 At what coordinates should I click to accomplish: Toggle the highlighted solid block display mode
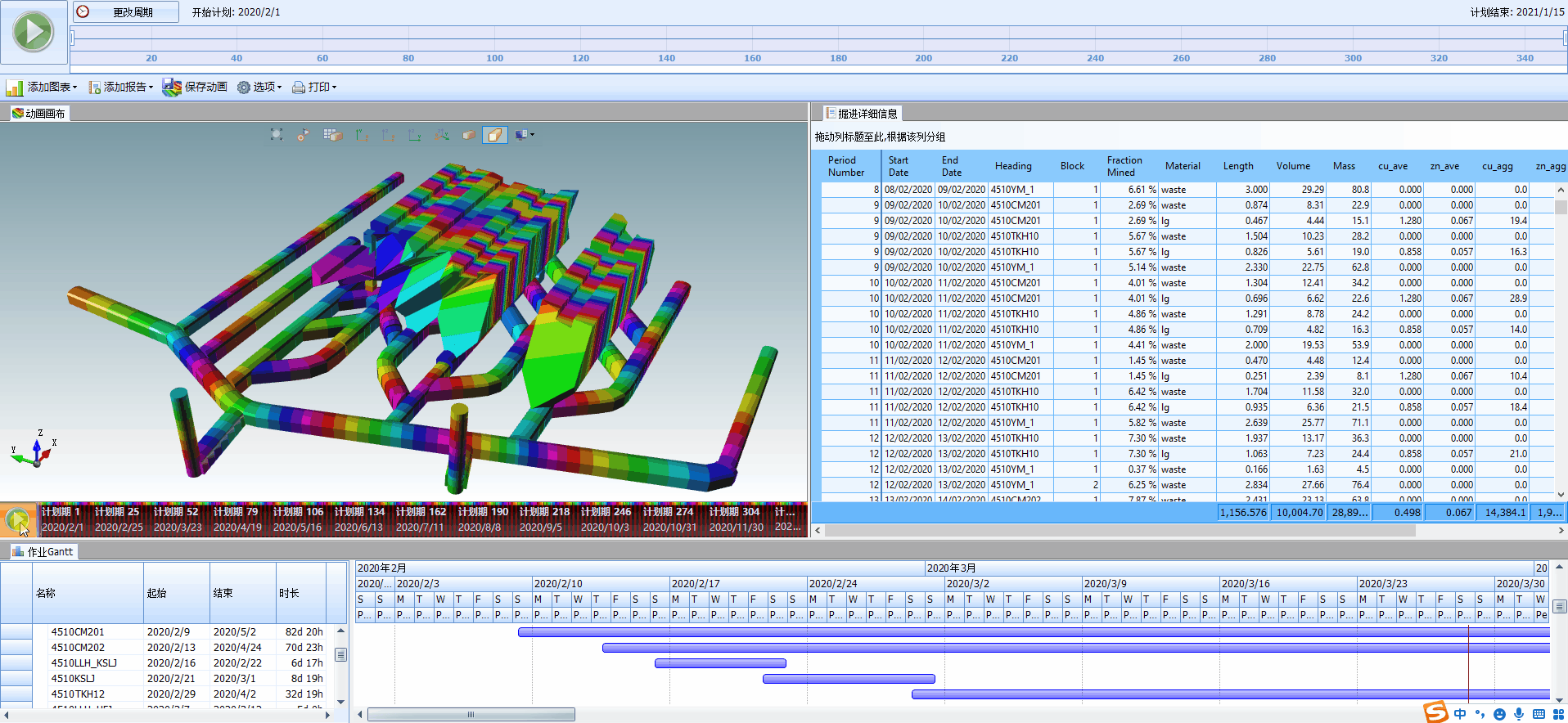coord(494,135)
